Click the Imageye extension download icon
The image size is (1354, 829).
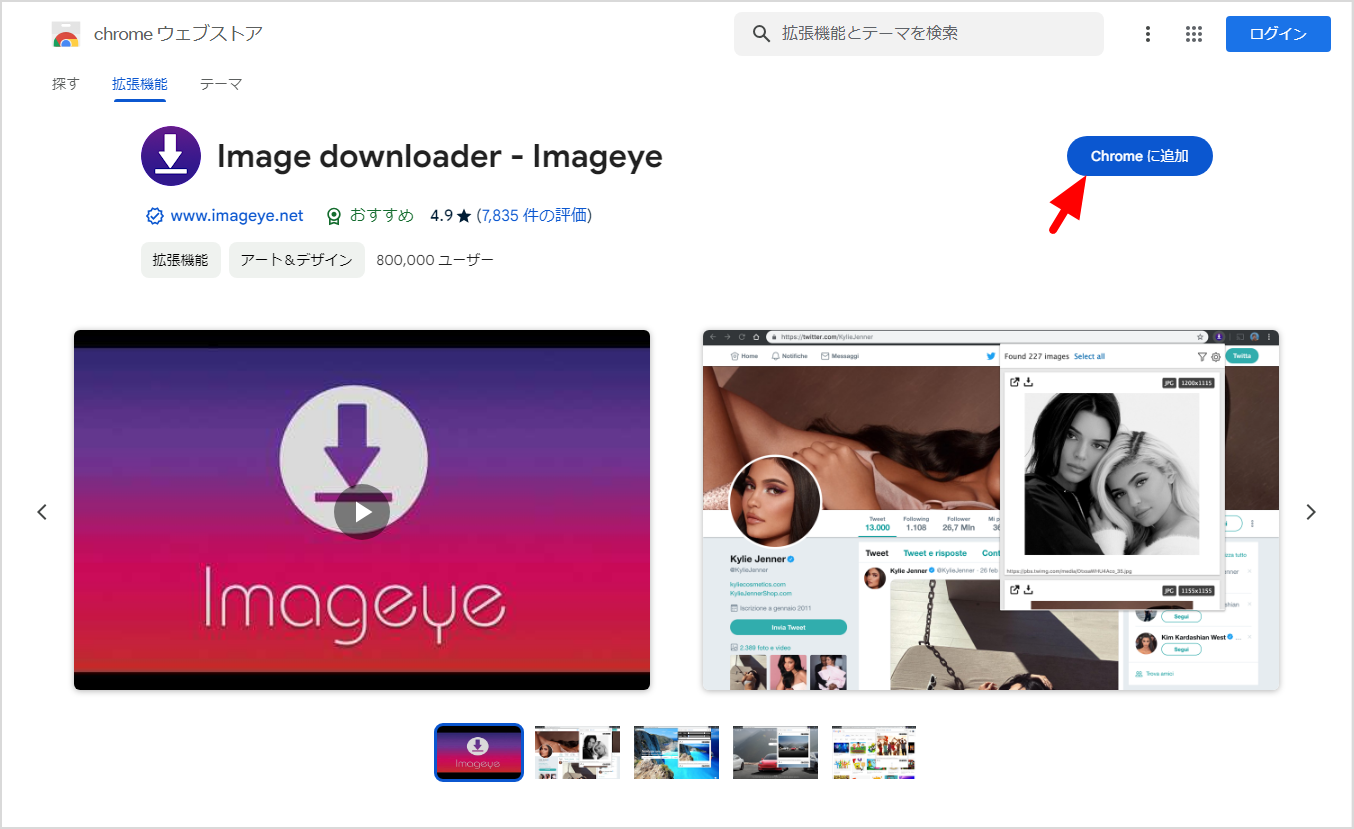point(171,156)
